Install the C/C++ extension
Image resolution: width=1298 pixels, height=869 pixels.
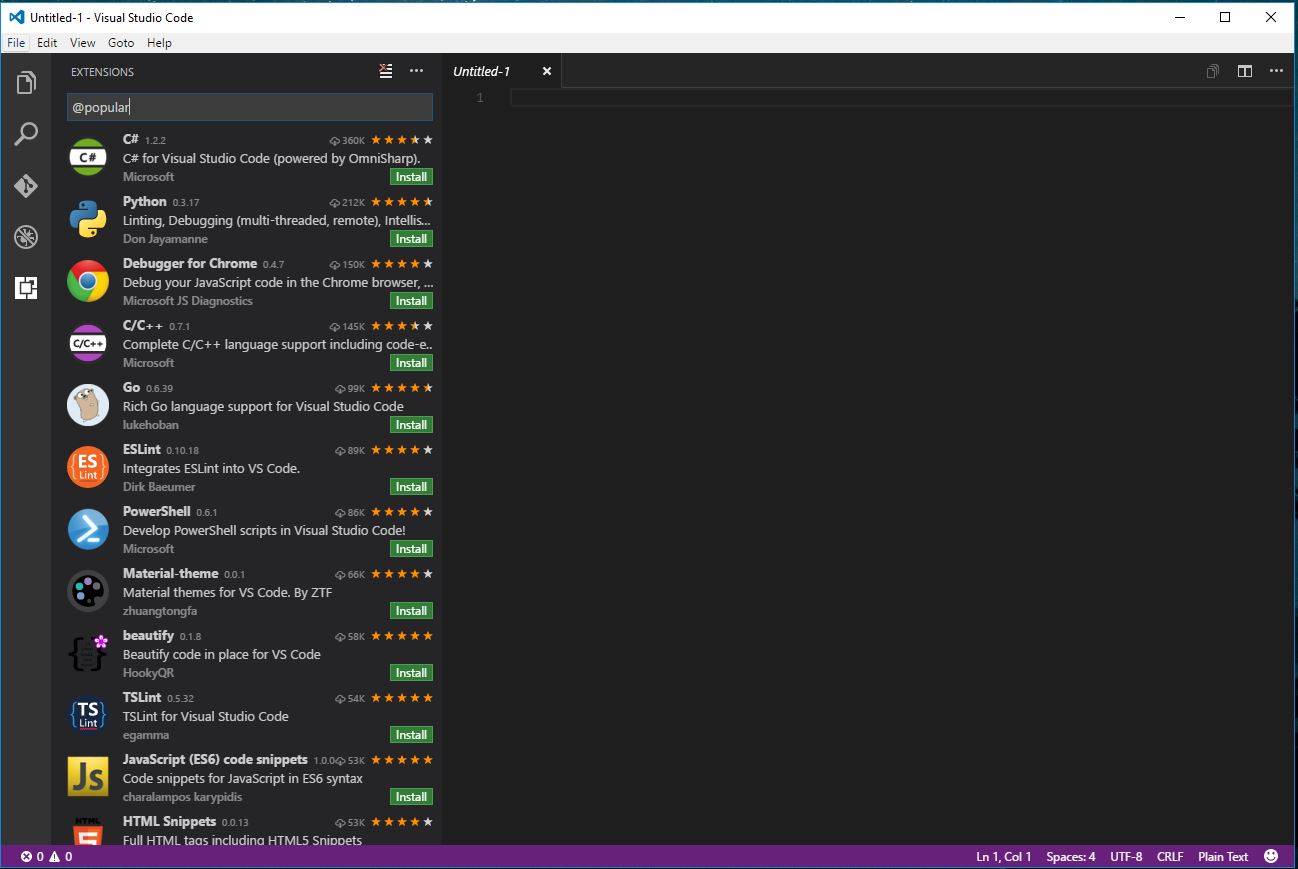pos(411,363)
